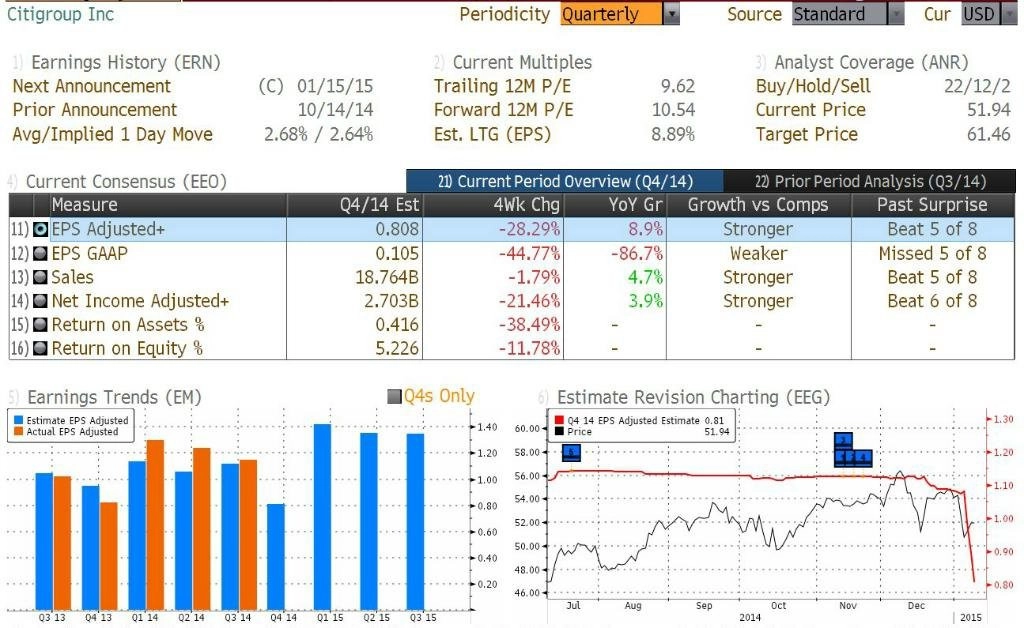Screen dimensions: 1024x628
Task: Click the July event marker on chart
Action: tap(571, 452)
